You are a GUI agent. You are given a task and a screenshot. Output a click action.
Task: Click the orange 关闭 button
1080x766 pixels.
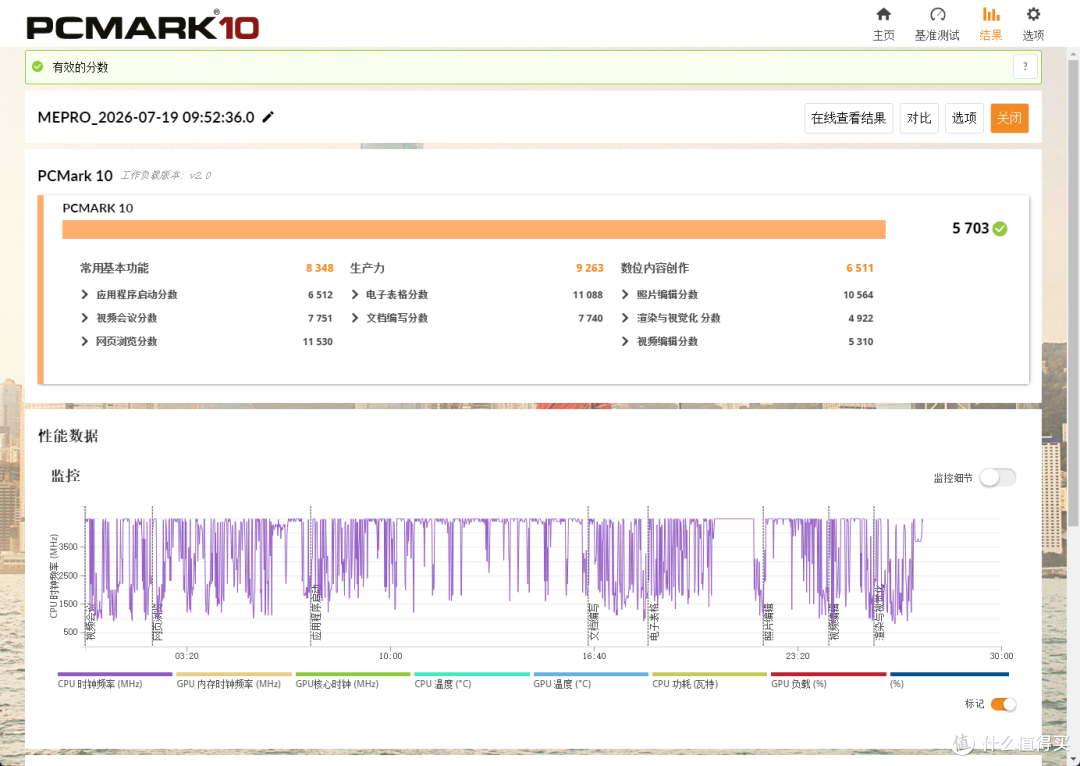[x=1009, y=118]
